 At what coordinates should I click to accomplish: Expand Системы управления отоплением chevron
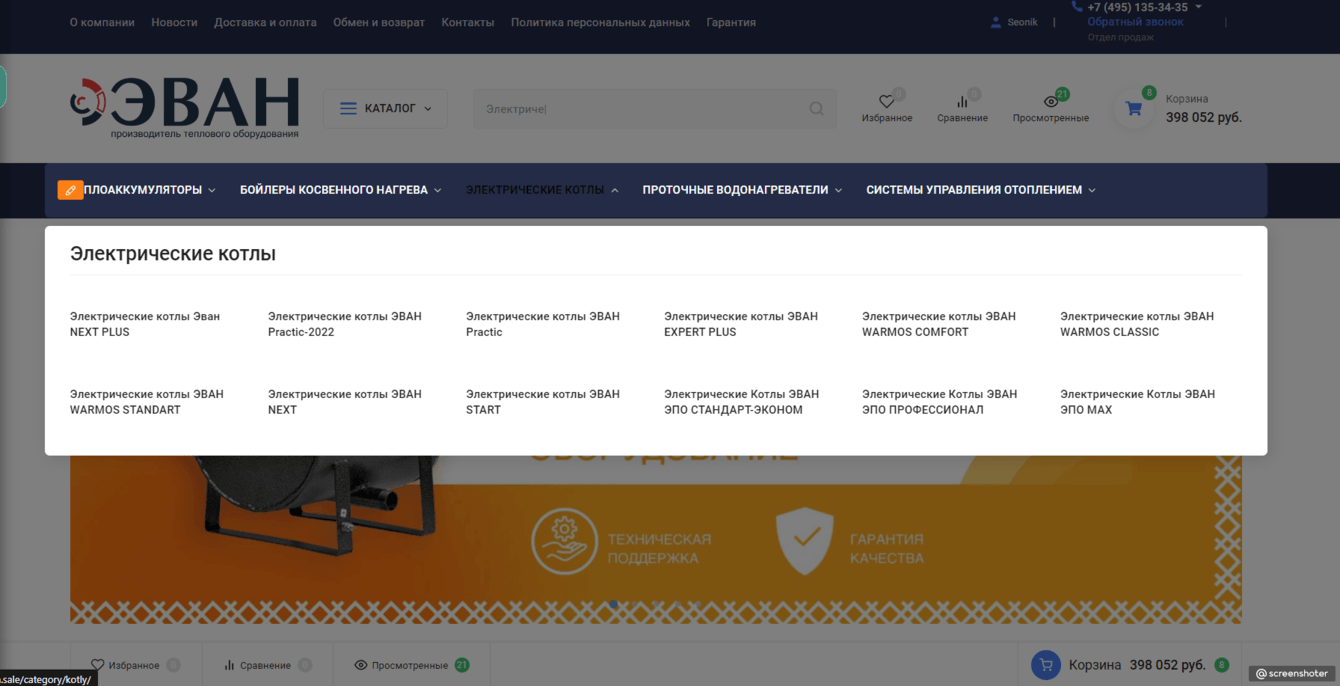pos(1092,190)
